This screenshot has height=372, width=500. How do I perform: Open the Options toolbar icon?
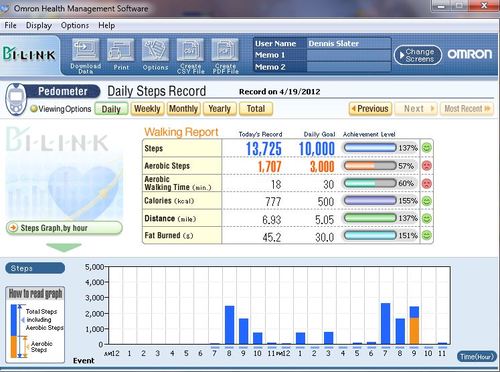(155, 54)
